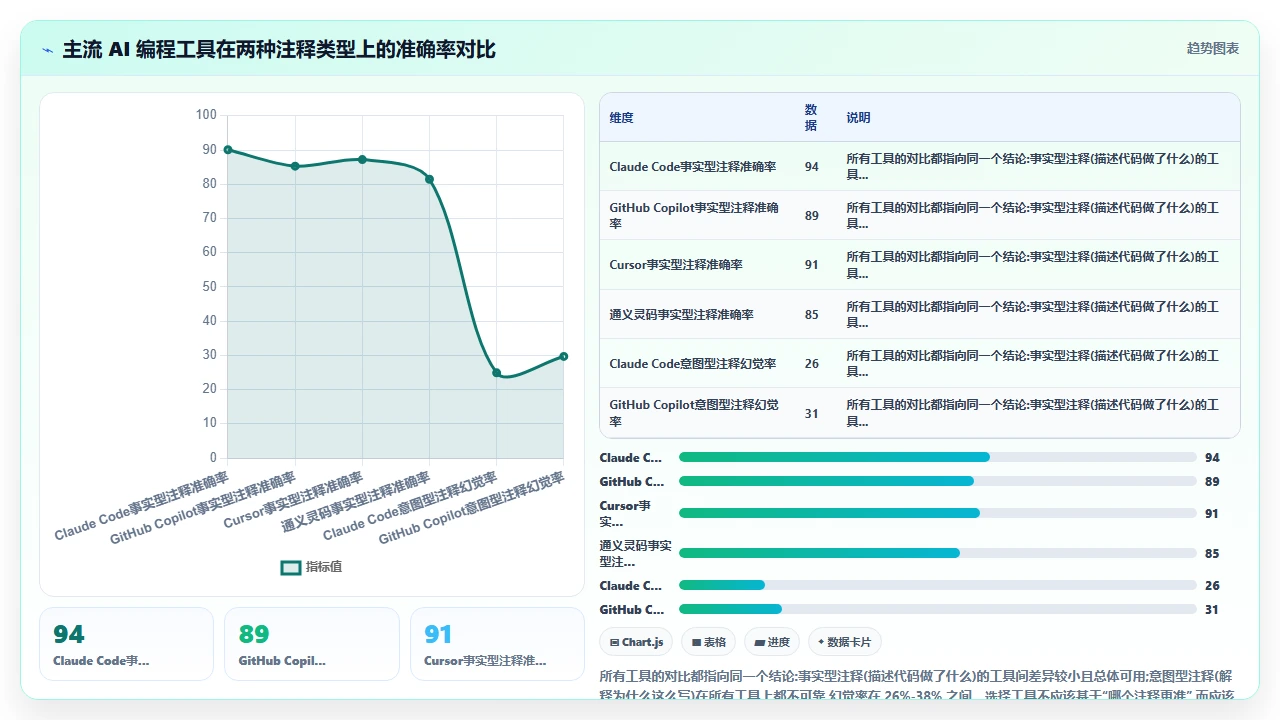The height and width of the screenshot is (720, 1280).
Task: Click the dashboard title text
Action: pos(279,50)
